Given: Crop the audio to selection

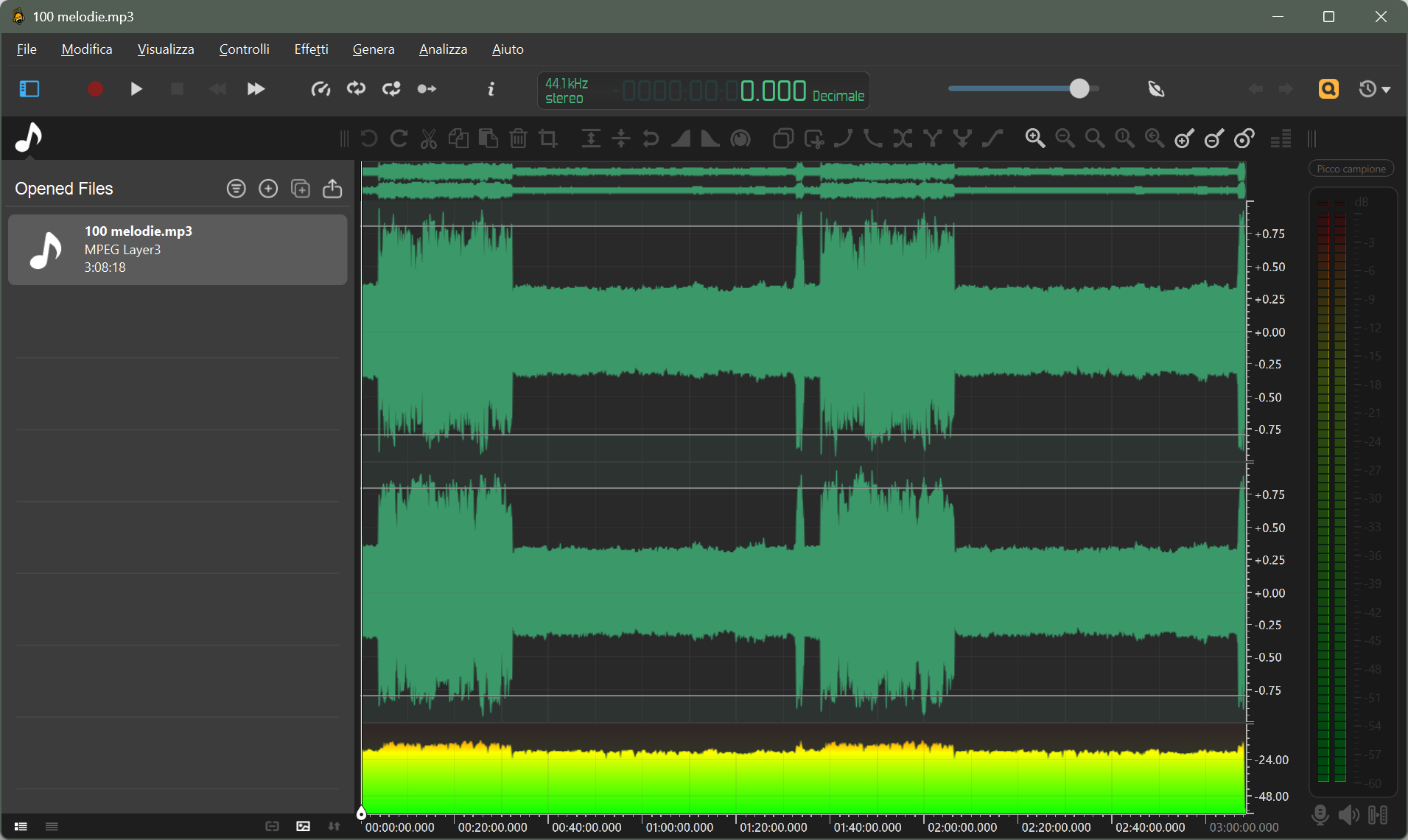Looking at the screenshot, I should coord(548,139).
